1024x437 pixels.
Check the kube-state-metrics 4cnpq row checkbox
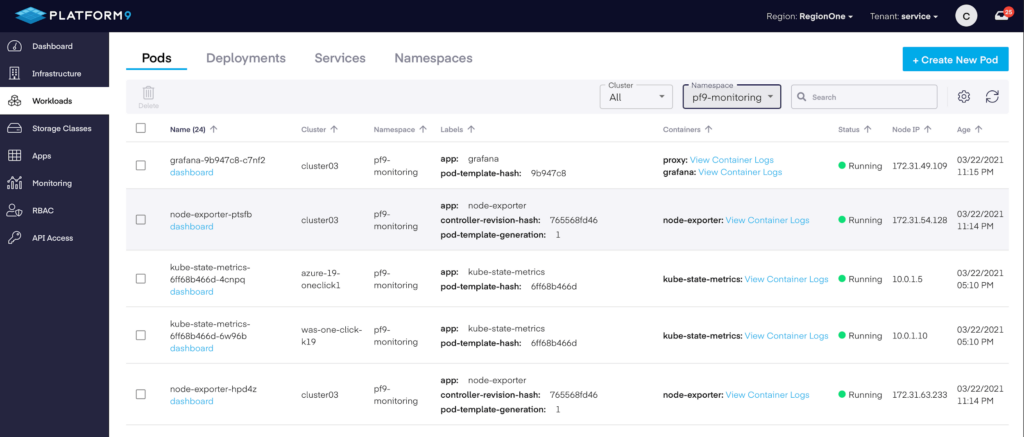coord(140,279)
